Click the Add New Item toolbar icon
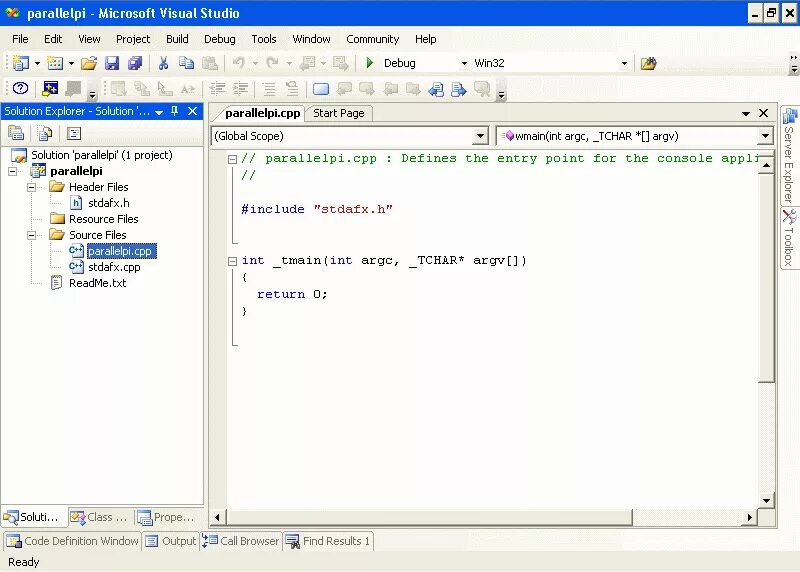800x572 pixels. pyautogui.click(x=55, y=63)
